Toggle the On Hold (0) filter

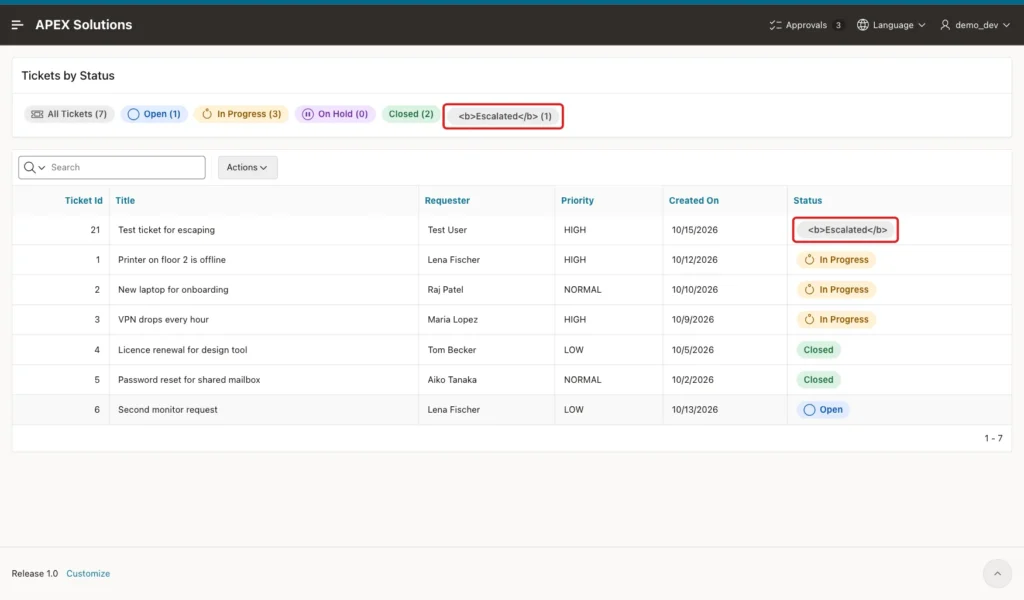(x=335, y=114)
